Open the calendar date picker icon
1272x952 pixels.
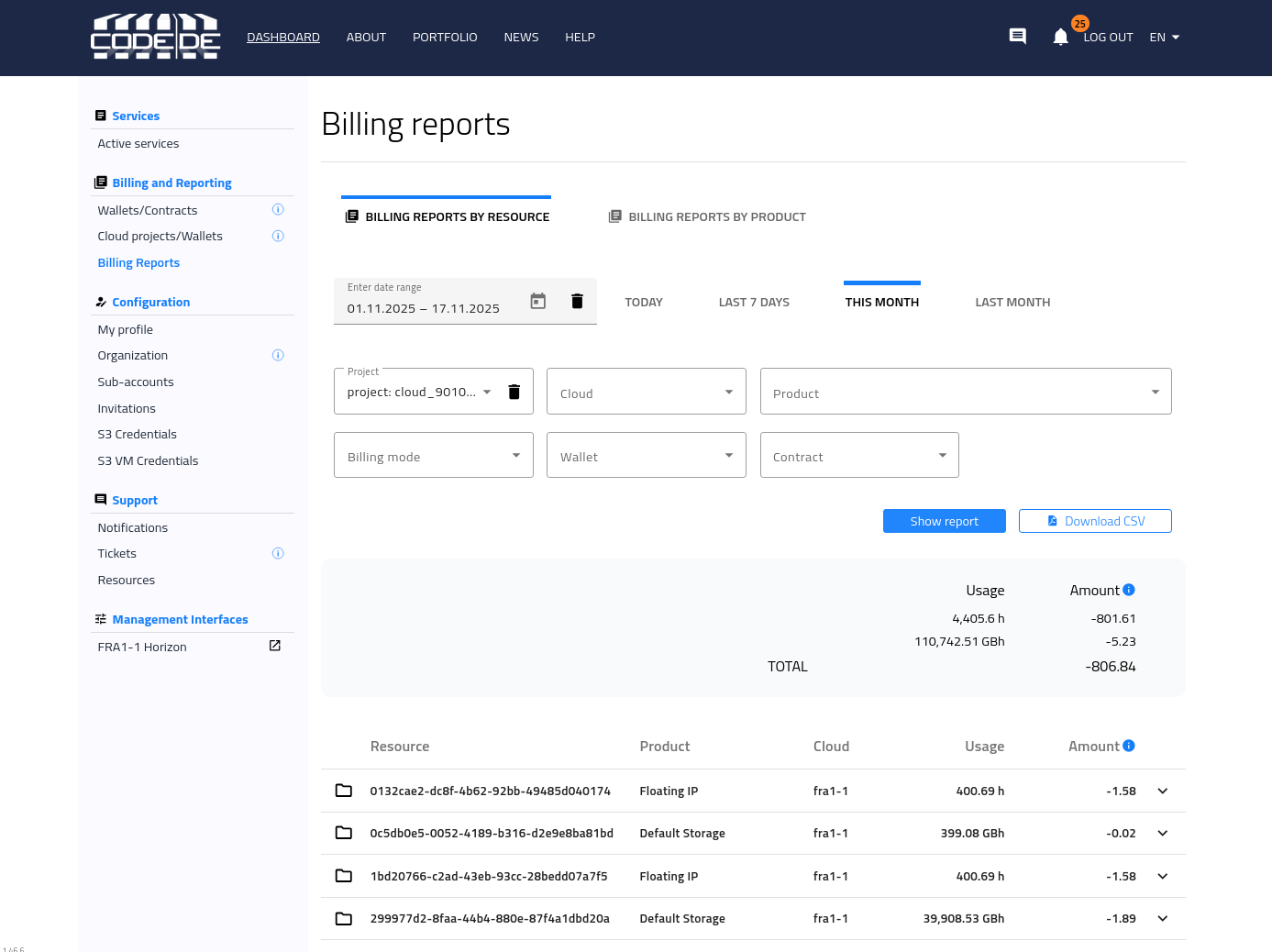coord(538,301)
